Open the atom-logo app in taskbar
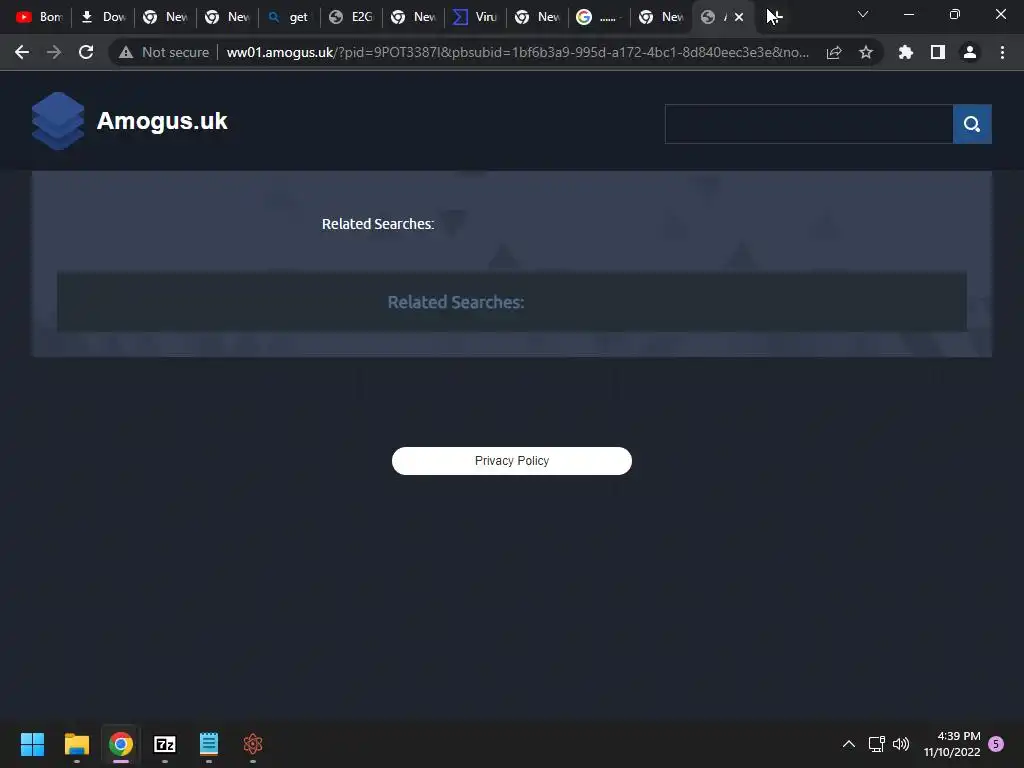This screenshot has height=768, width=1024. coord(253,744)
